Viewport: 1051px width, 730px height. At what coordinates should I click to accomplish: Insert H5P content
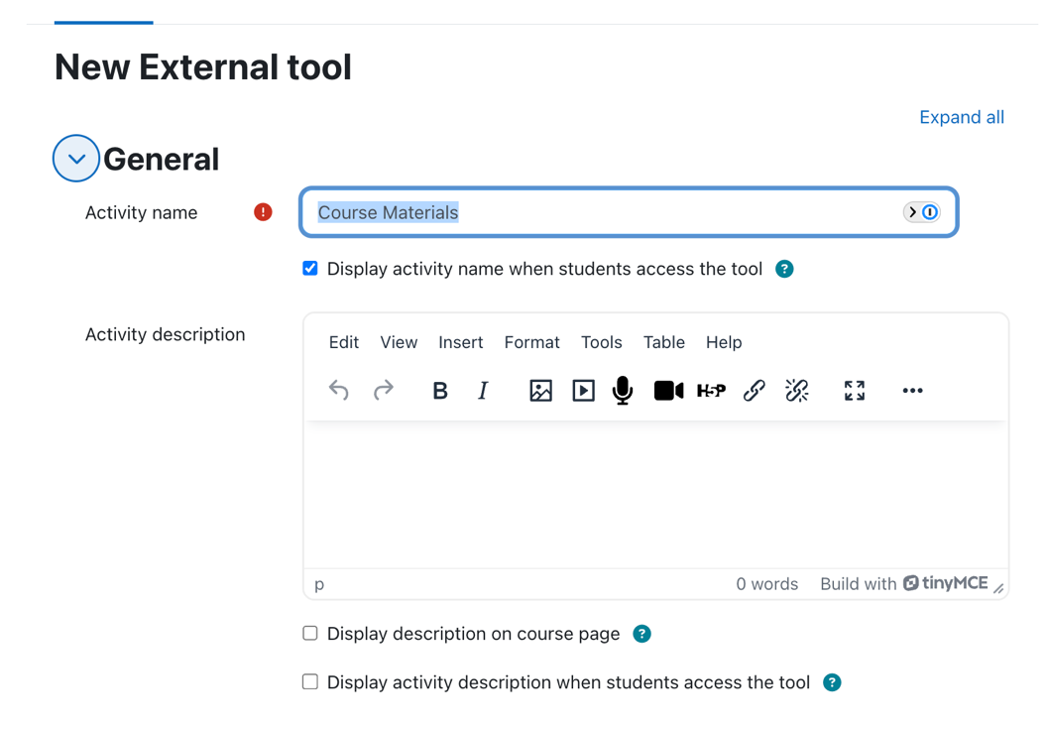tap(711, 391)
